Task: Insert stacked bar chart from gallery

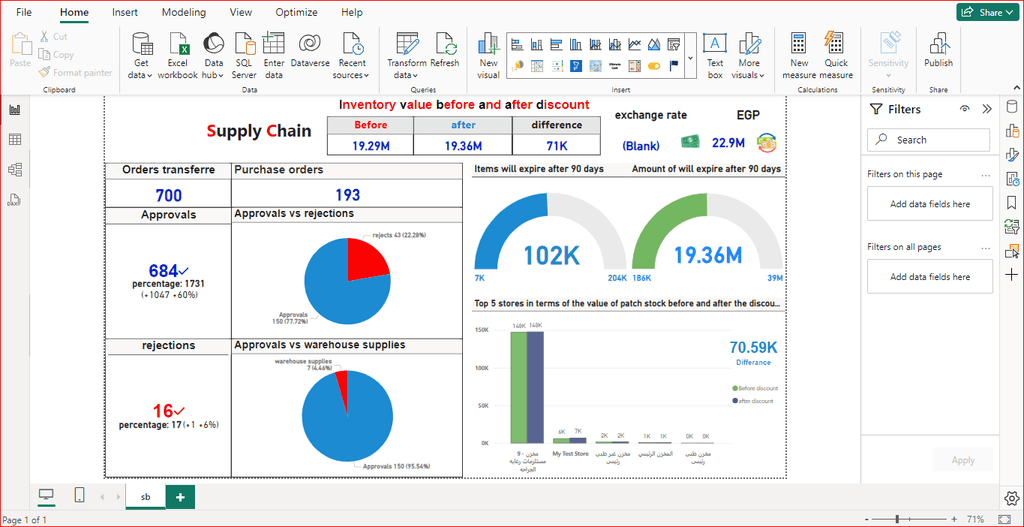Action: (517, 44)
